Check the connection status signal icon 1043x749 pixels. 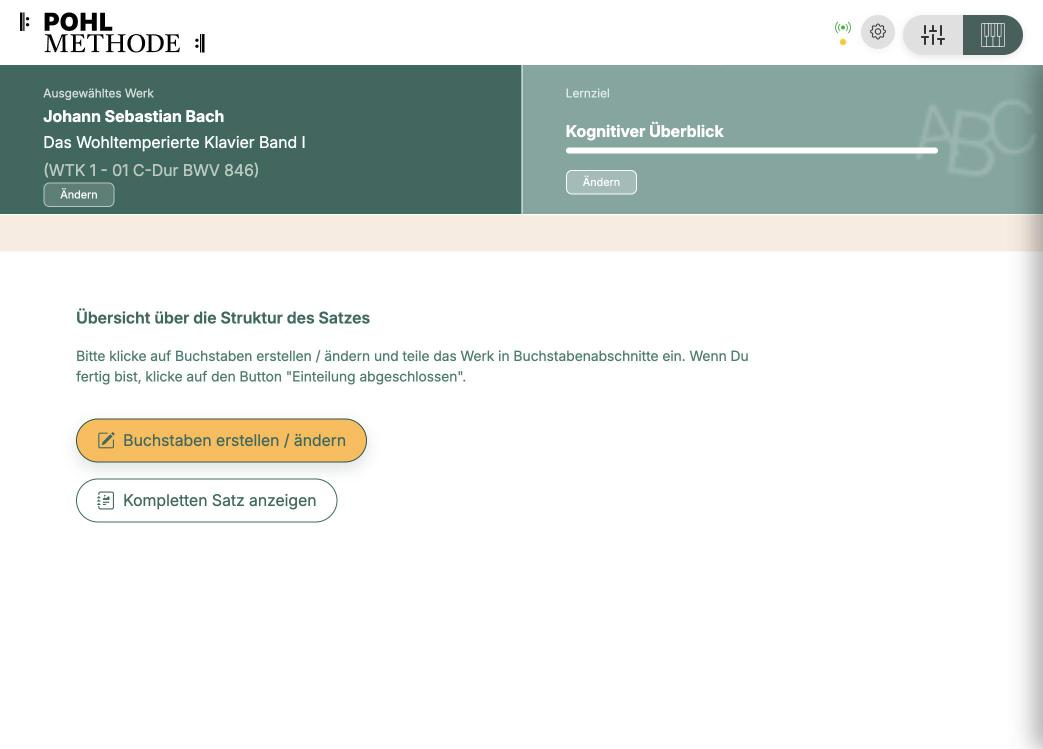coord(843,28)
